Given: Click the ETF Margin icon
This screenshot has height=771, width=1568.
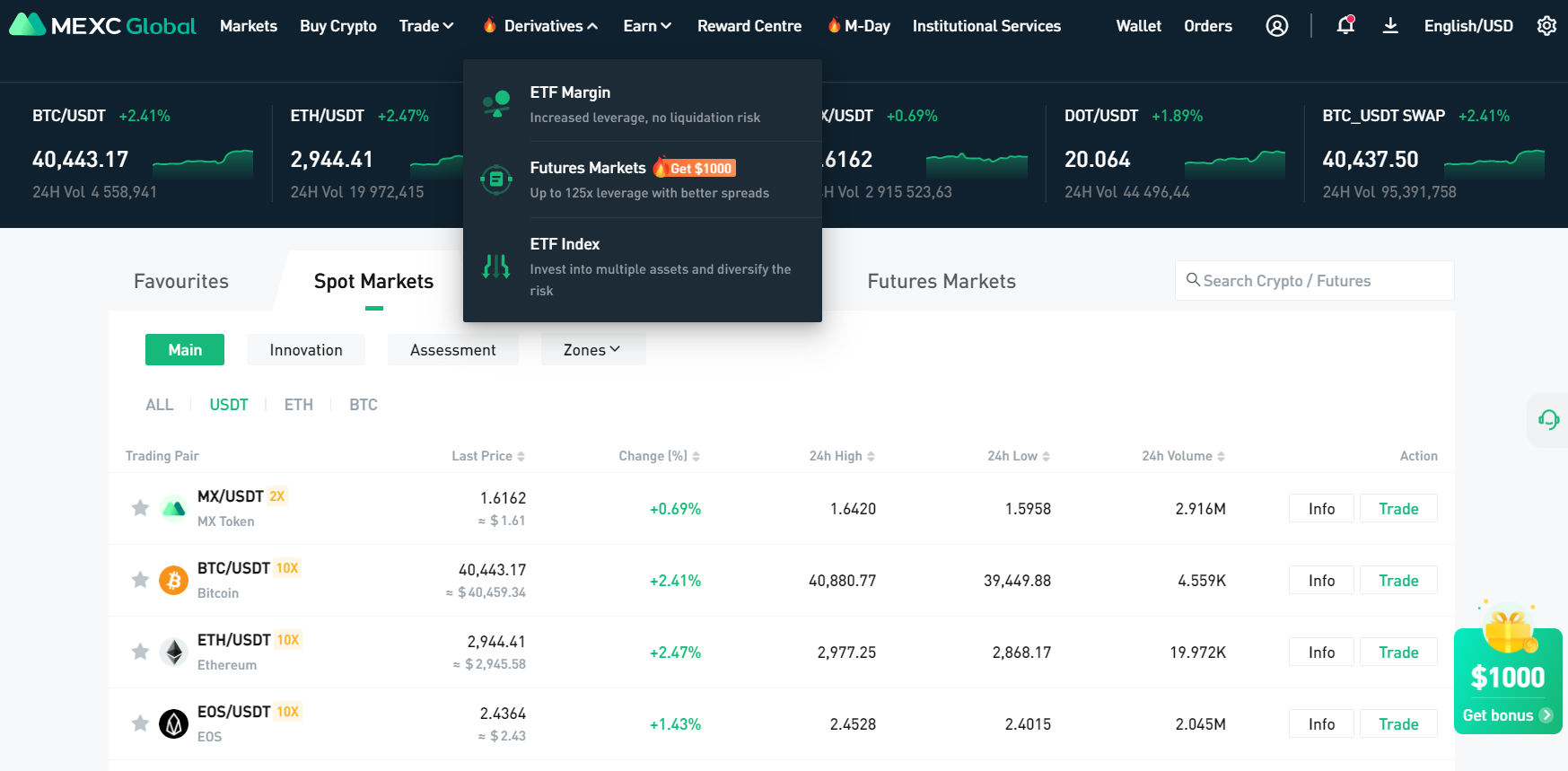Looking at the screenshot, I should click(x=496, y=104).
